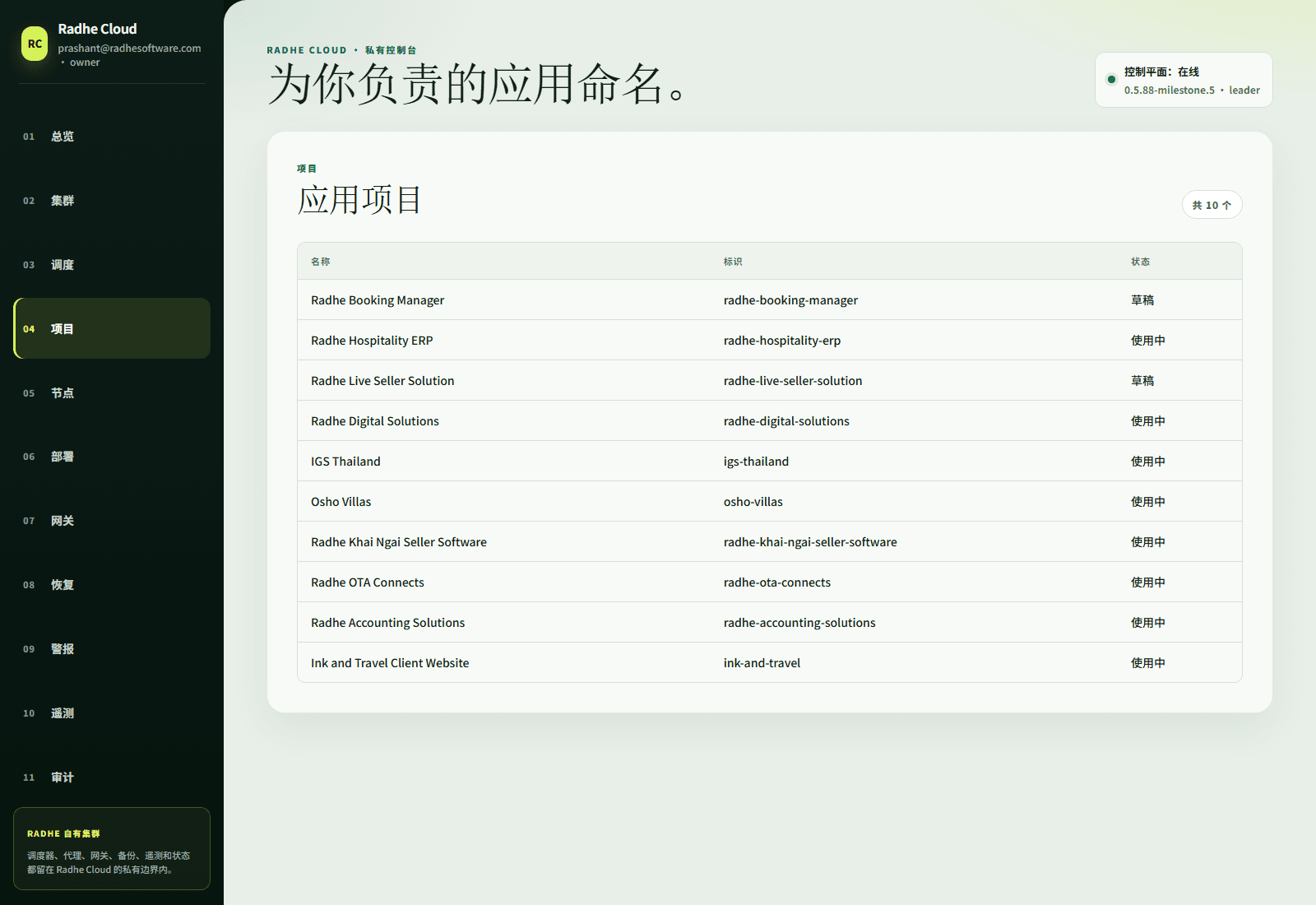Open the Osho Villas project
The width and height of the screenshot is (1316, 905).
[x=341, y=502]
